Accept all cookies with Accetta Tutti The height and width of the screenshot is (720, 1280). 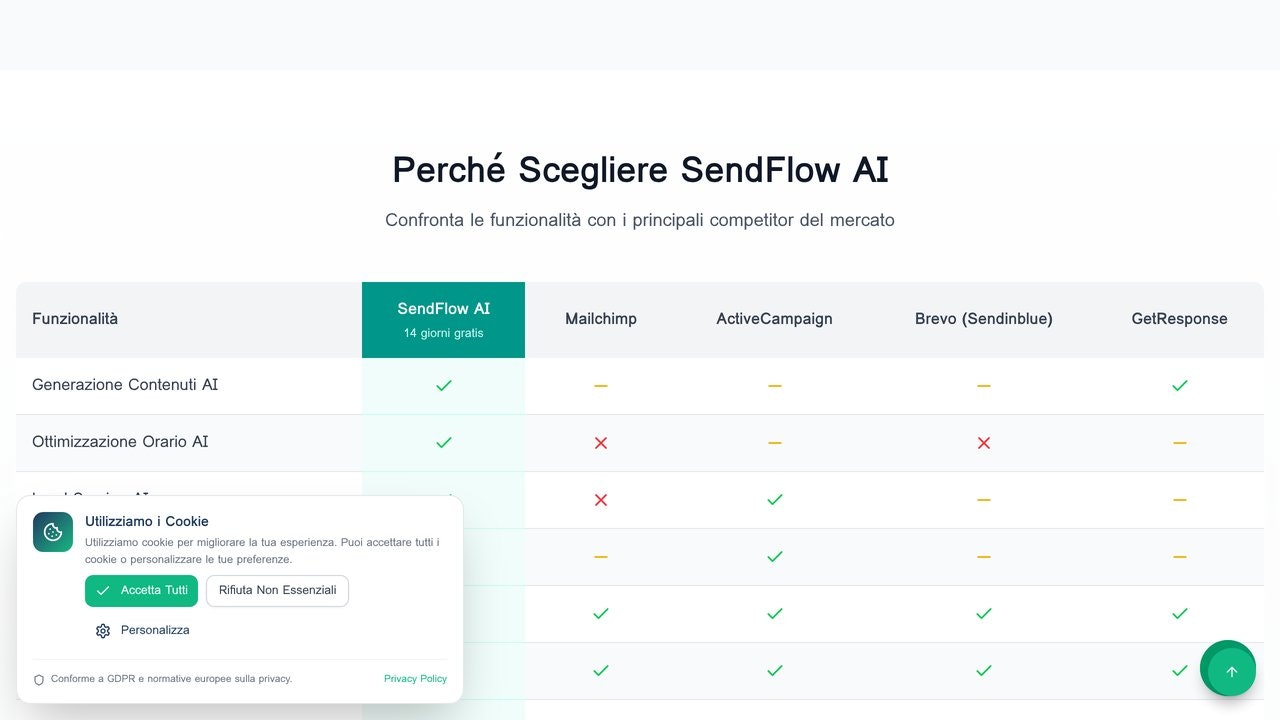coord(141,591)
